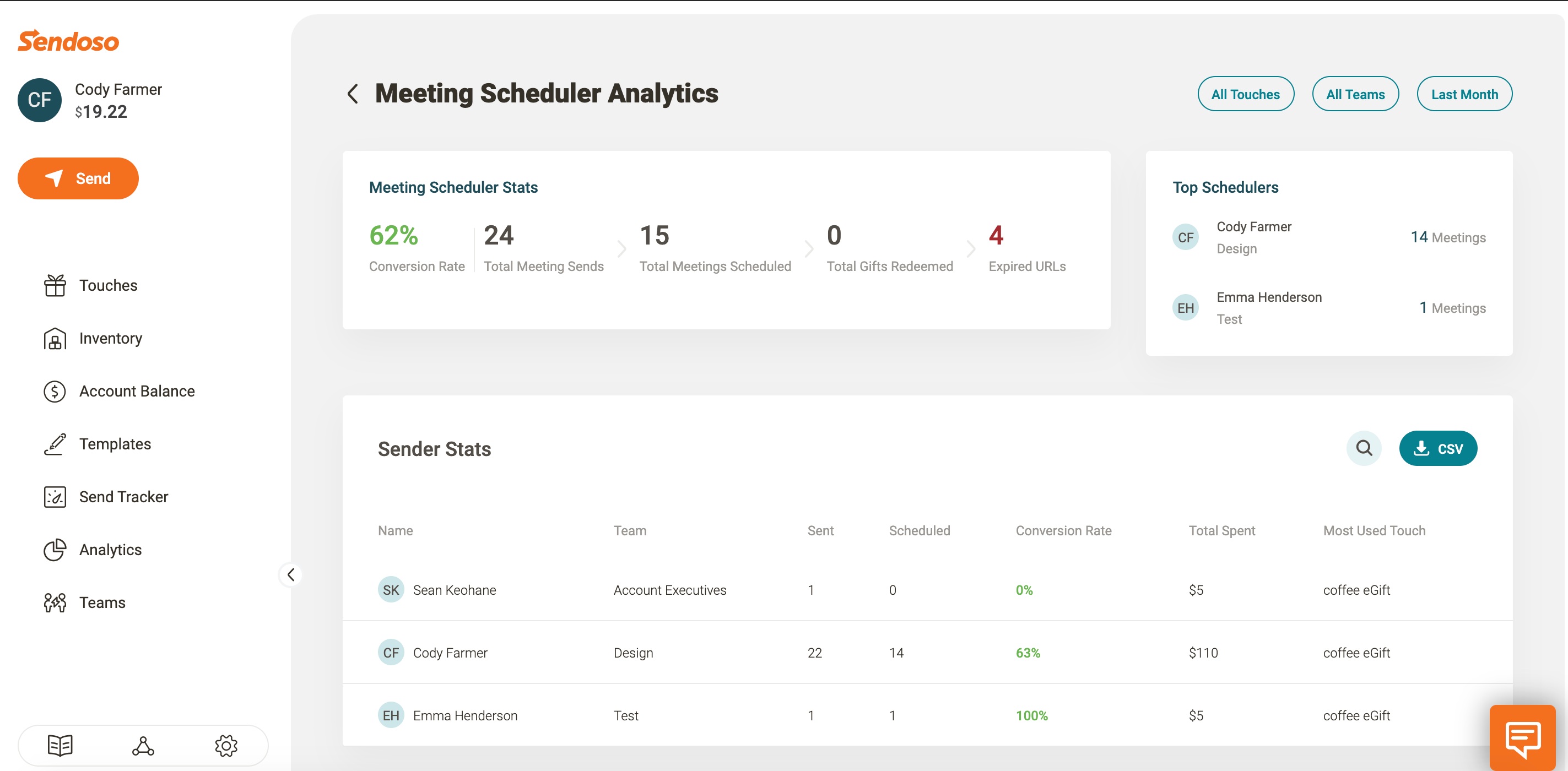This screenshot has width=1568, height=771.
Task: Click the book icon in bottom bar
Action: click(x=60, y=745)
